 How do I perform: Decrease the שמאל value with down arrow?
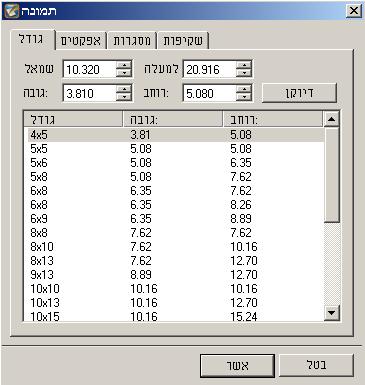click(x=124, y=73)
